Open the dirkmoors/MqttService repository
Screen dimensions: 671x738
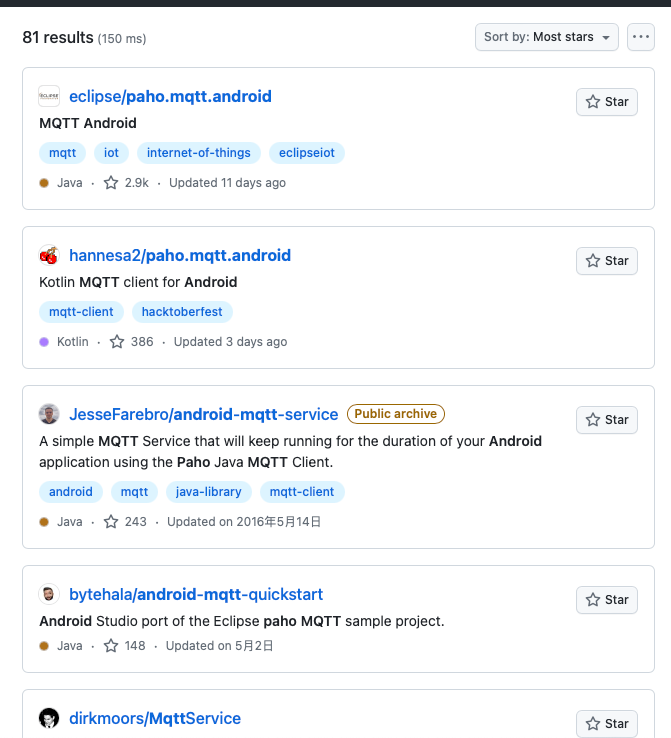coord(155,719)
